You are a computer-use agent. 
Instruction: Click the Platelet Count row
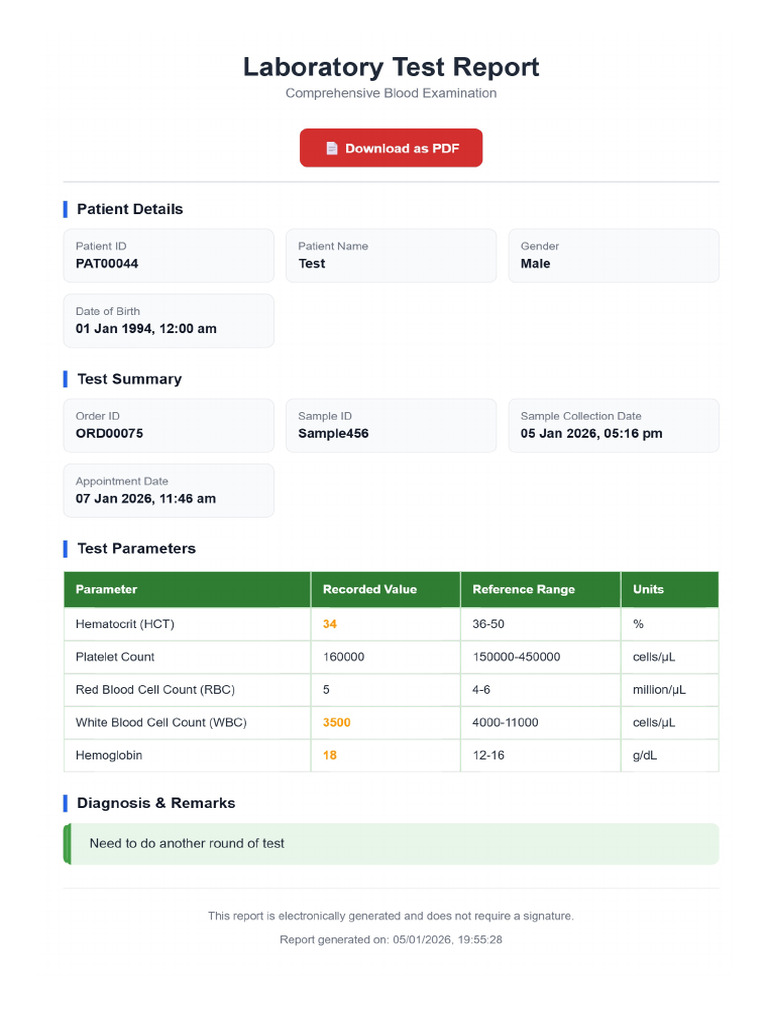(x=391, y=657)
